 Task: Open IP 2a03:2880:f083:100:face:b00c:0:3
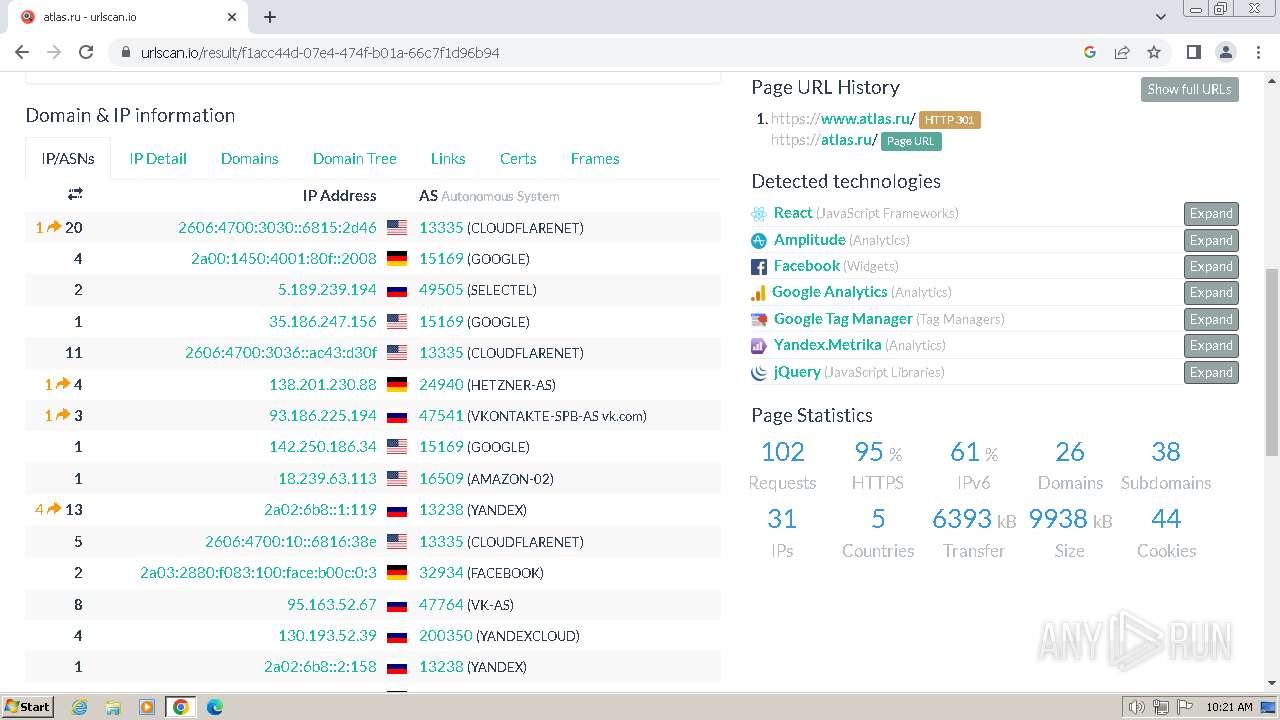[258, 573]
